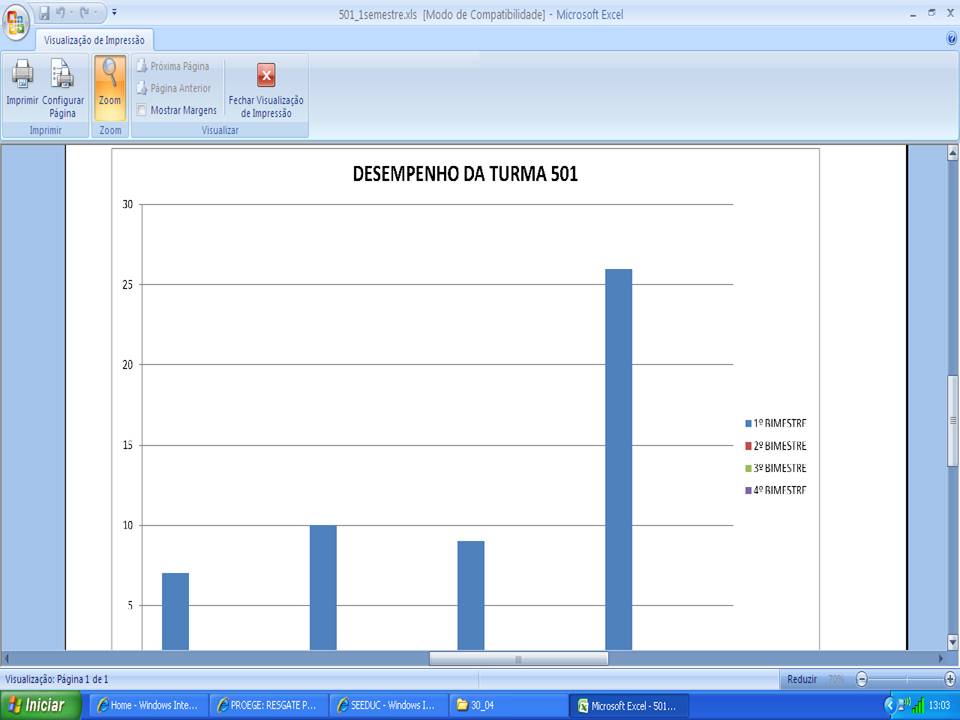This screenshot has height=720, width=960.
Task: Click the zoom slider track
Action: coord(906,679)
